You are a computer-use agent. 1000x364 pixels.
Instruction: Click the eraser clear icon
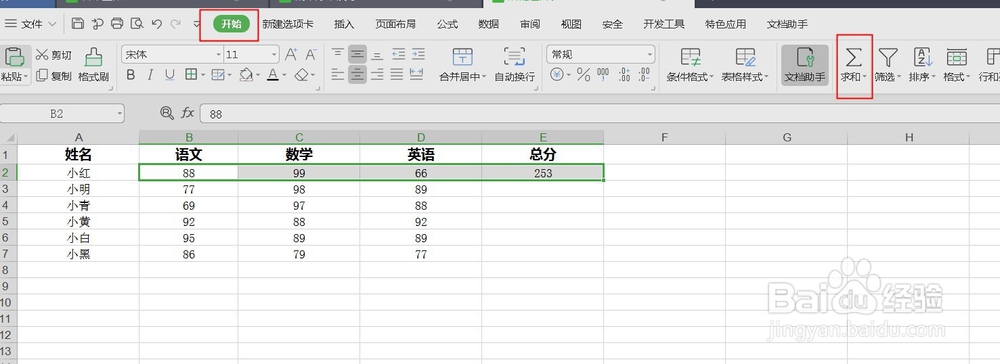300,75
